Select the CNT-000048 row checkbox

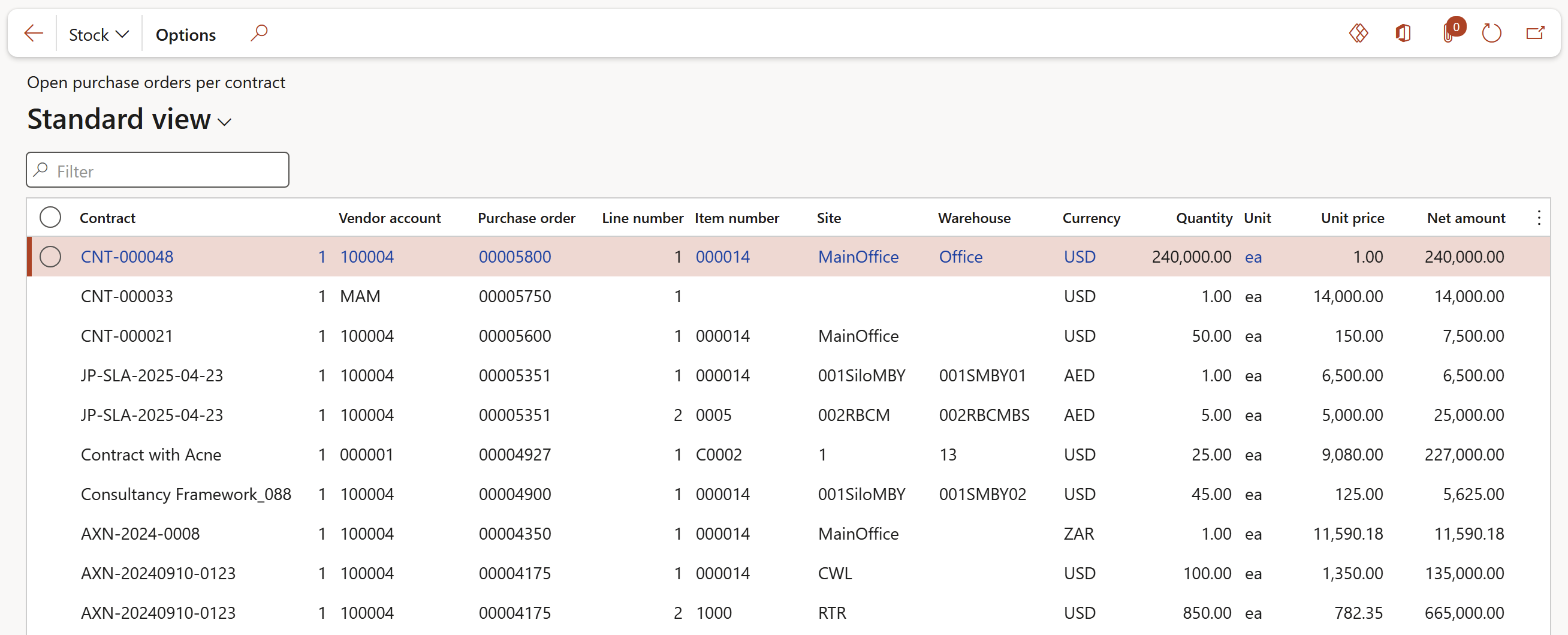(x=50, y=257)
